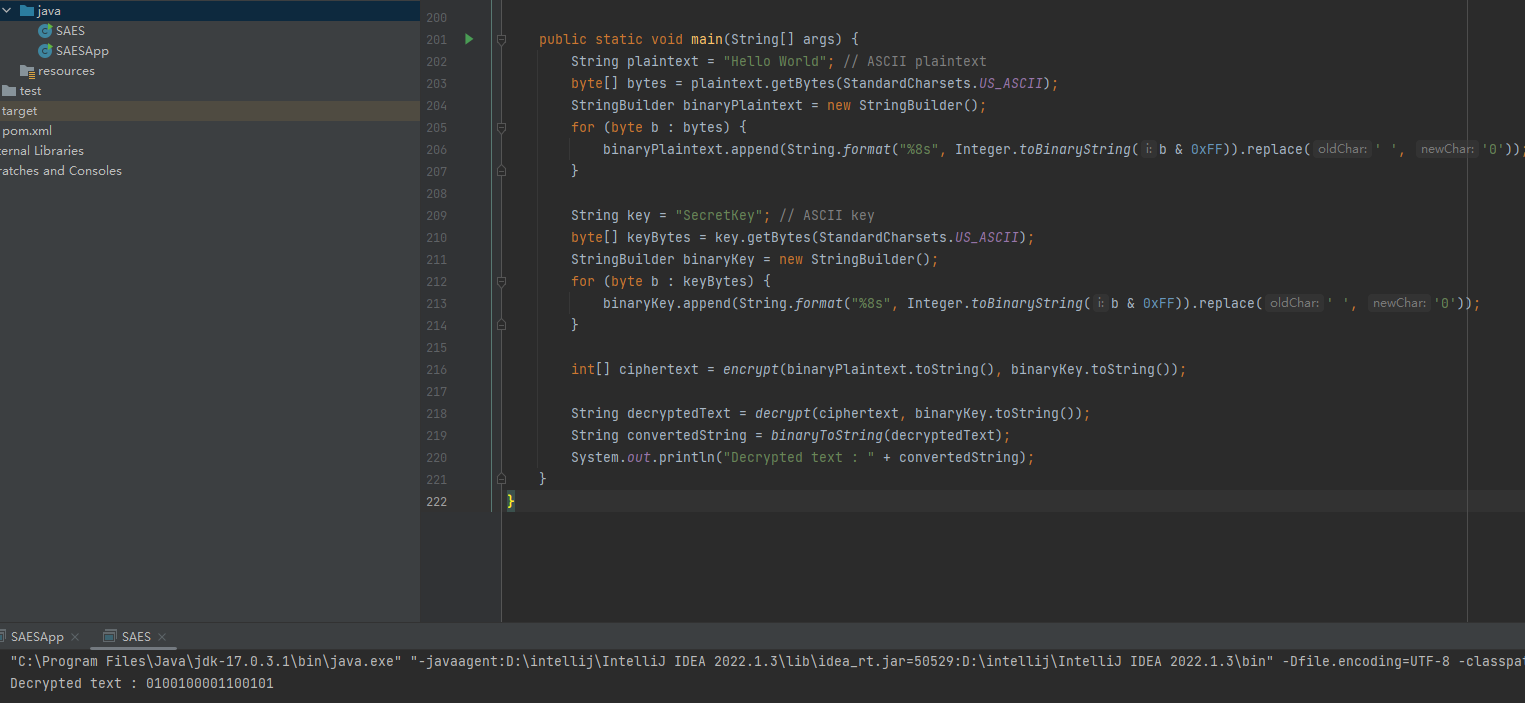Close the SAESApp console tab
The height and width of the screenshot is (703, 1525).
[x=76, y=636]
